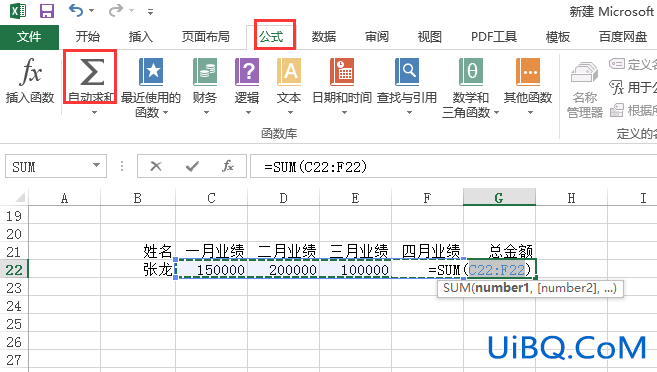
Task: Click the 总金额 header cell
Action: (499, 251)
